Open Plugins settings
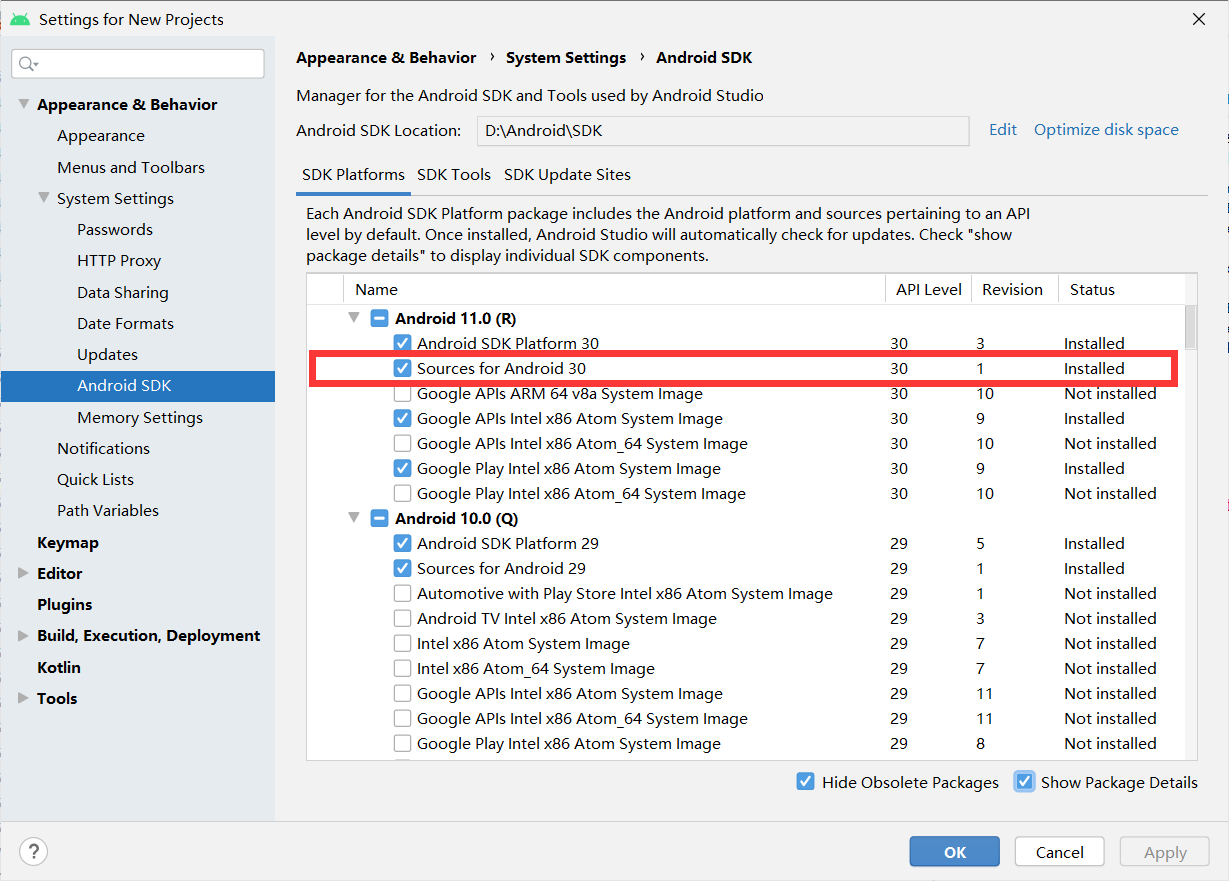 [65, 605]
